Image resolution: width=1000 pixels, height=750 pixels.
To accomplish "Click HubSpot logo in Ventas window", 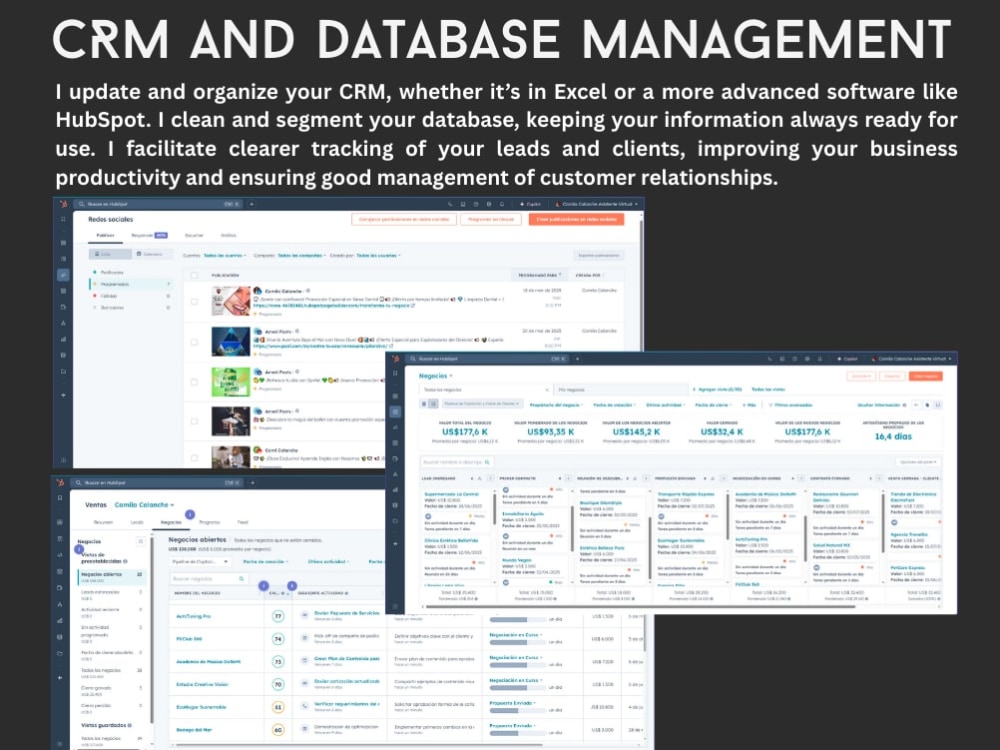I will point(60,483).
